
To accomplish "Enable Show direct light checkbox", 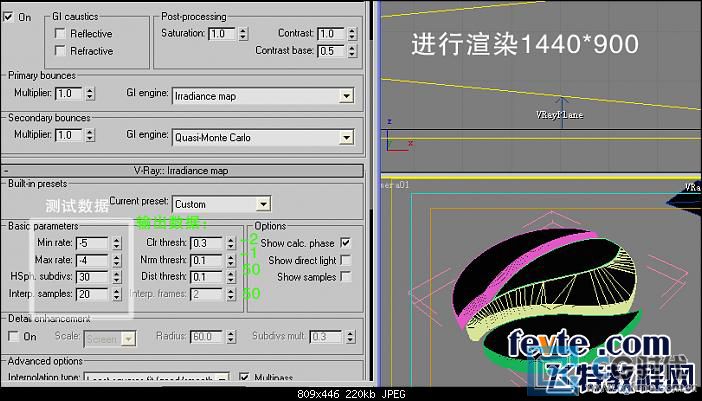I will 345,260.
